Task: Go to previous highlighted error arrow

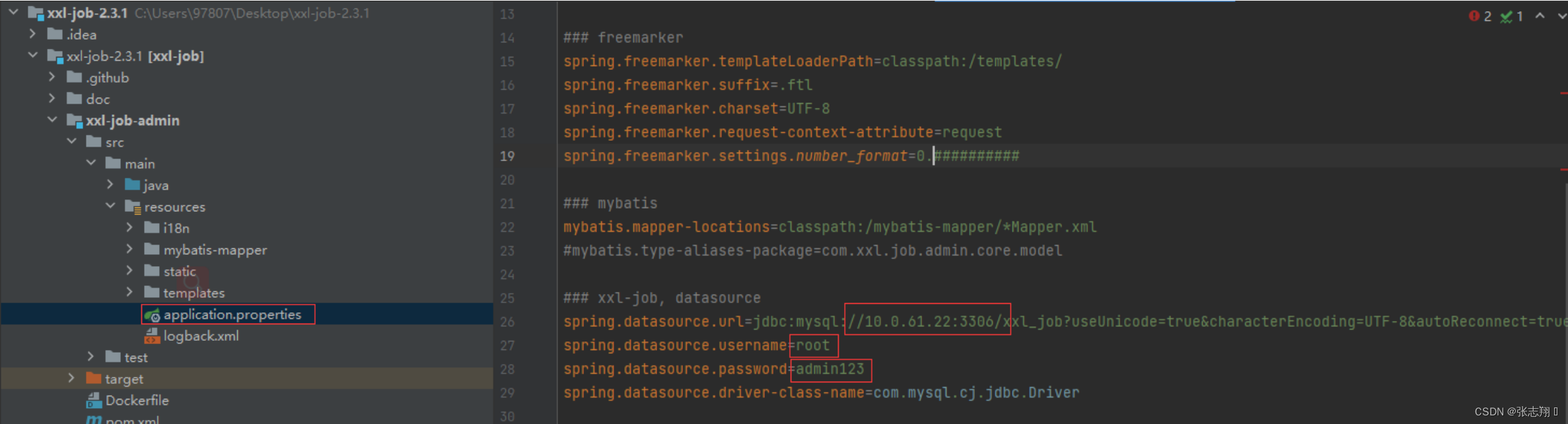Action: click(x=1540, y=16)
